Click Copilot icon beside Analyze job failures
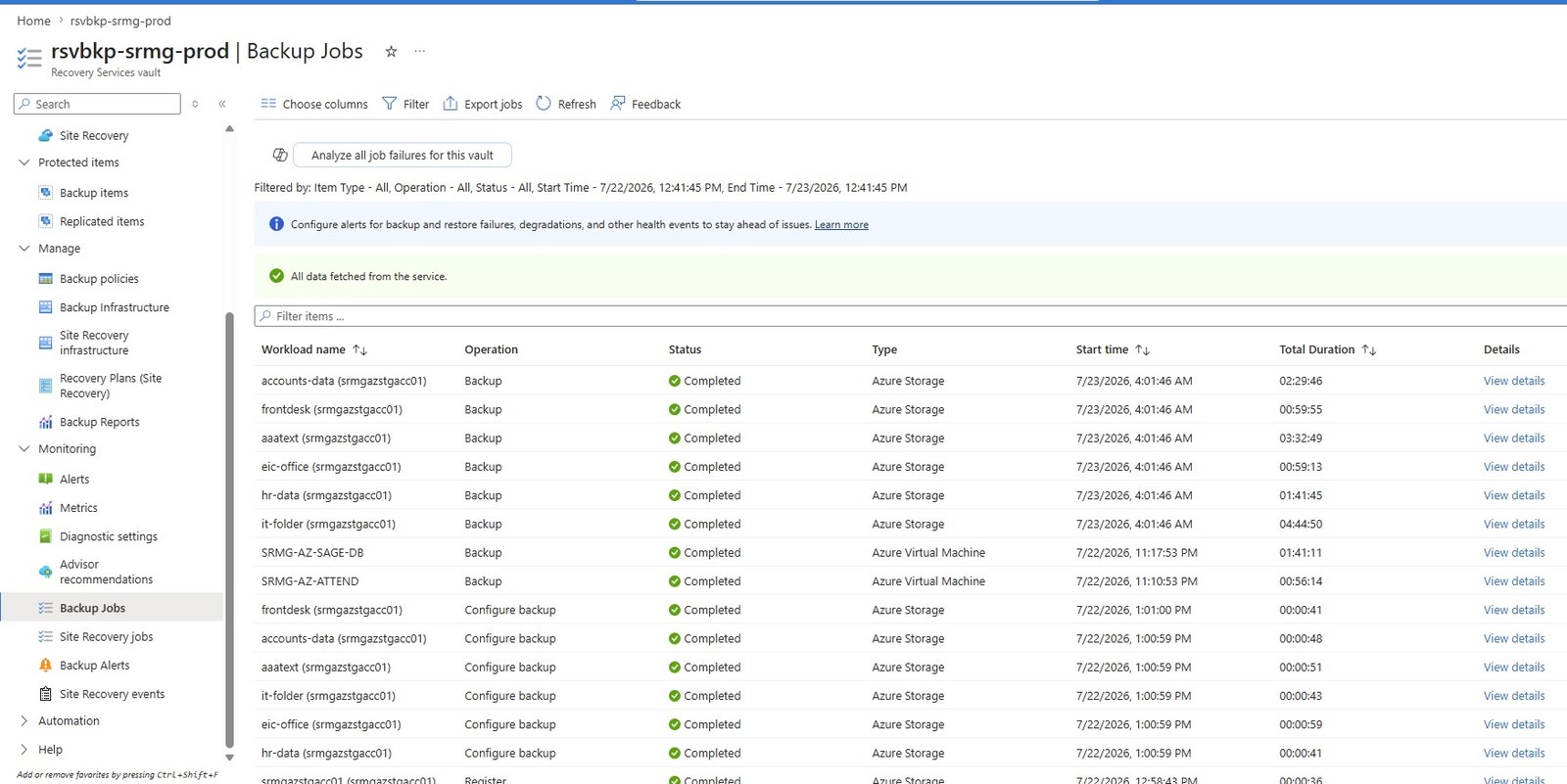This screenshot has width=1567, height=784. coord(280,155)
